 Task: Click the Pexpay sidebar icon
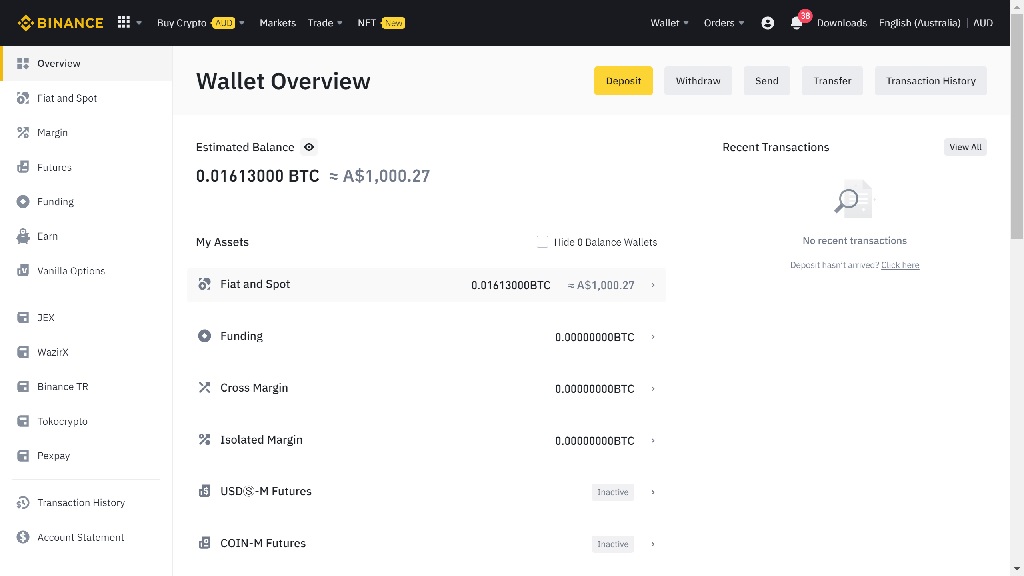23,456
